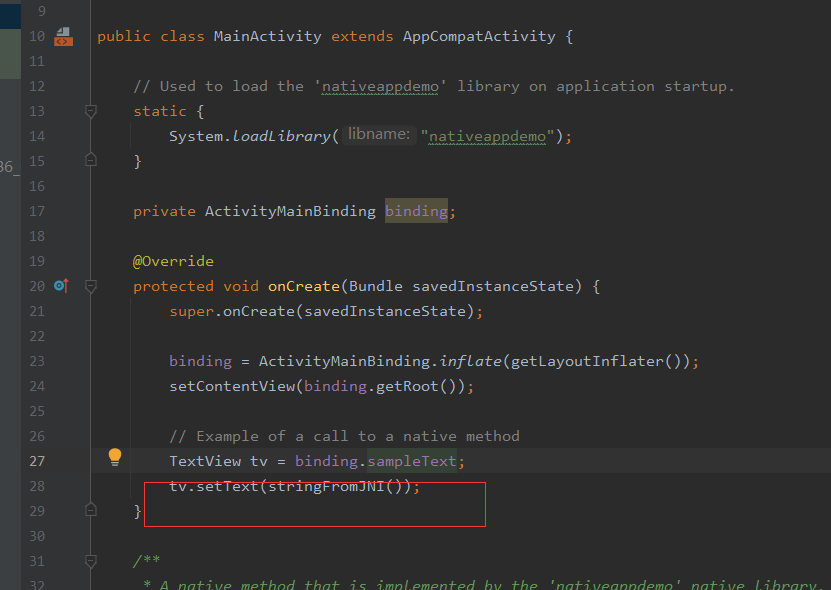Click the loadLibrary method call
Image resolution: width=831 pixels, height=590 pixels.
tap(281, 136)
